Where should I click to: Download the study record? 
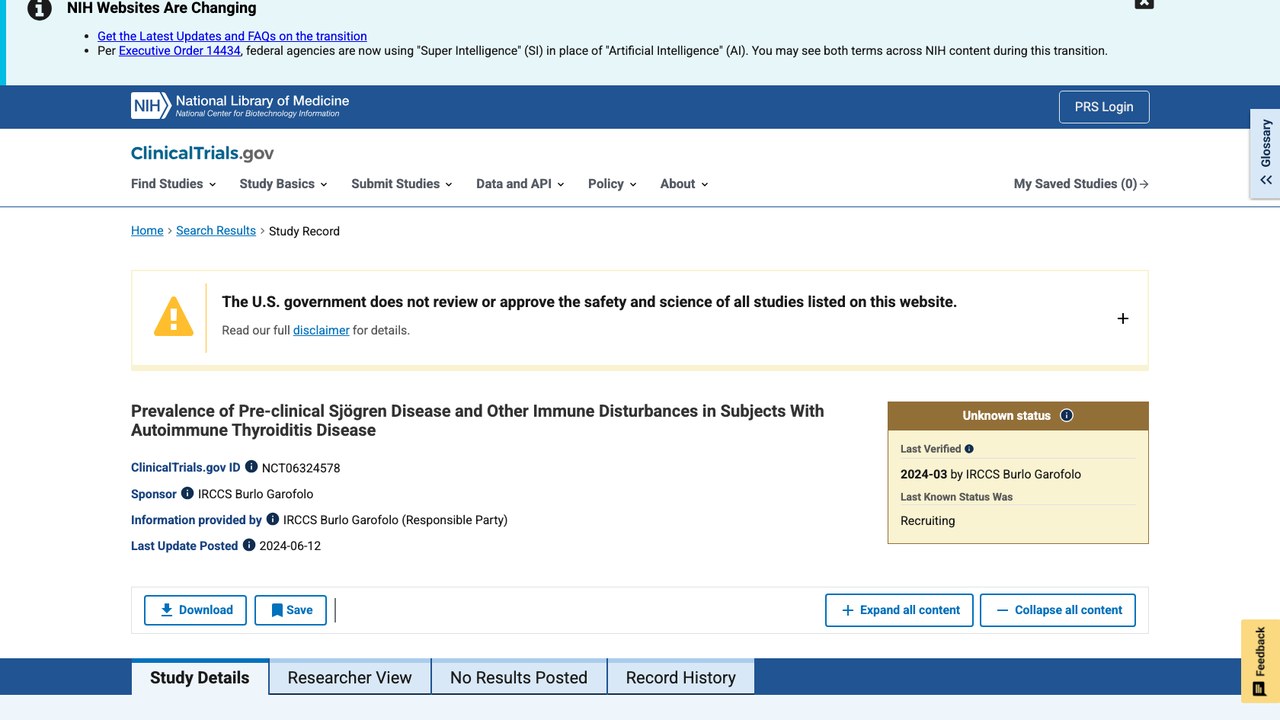tap(196, 610)
